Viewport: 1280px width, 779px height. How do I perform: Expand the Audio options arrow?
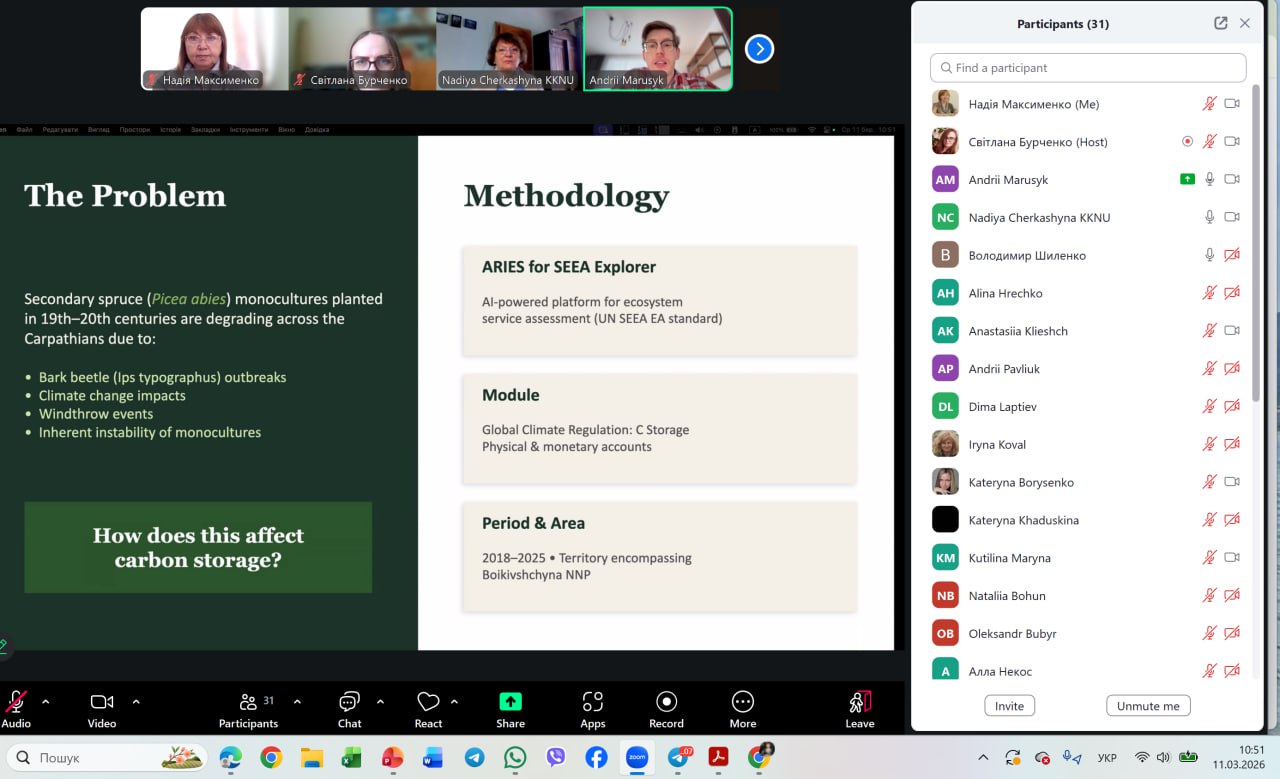point(46,701)
